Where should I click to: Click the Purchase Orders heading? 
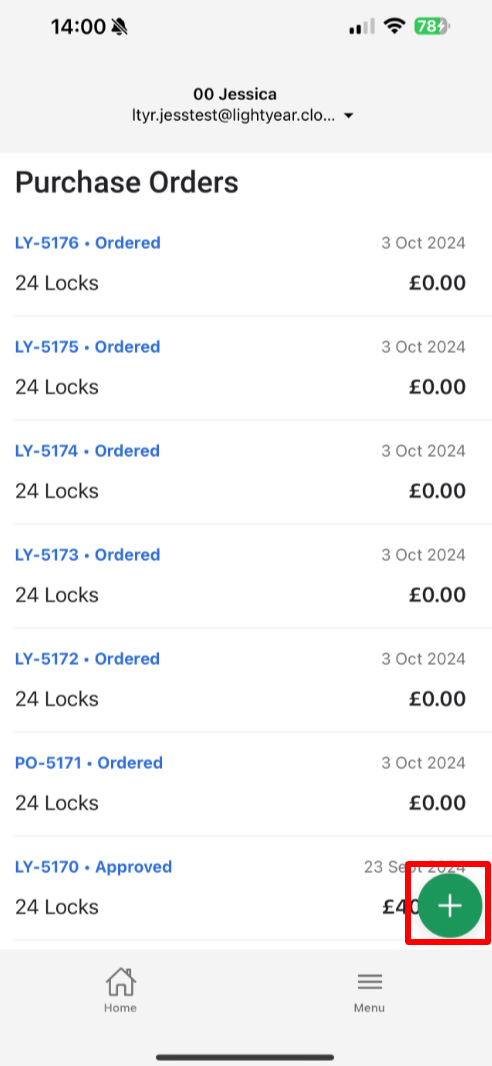127,183
